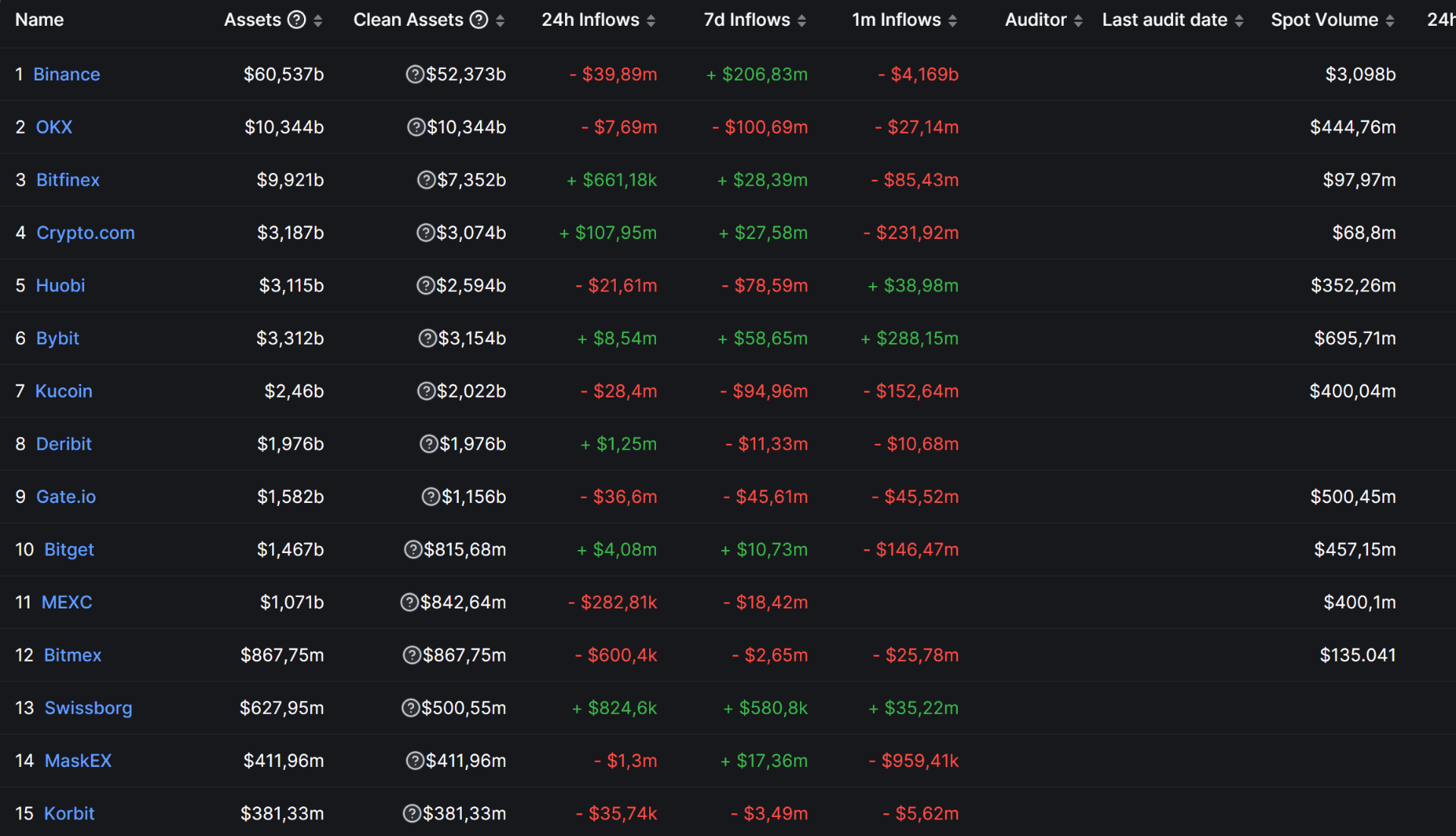Open the Korbit exchange link
This screenshot has width=1456, height=836.
click(69, 813)
